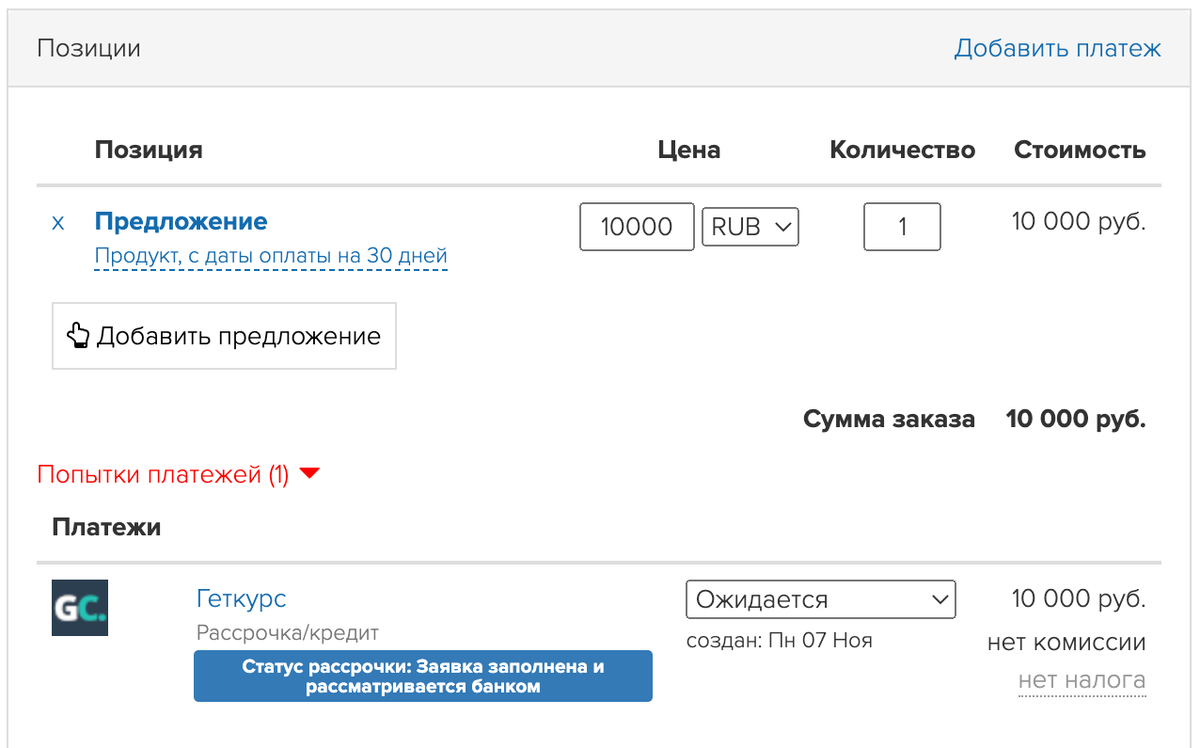Click 'Продукт, с даты оплаты на 30 дней'
This screenshot has height=748, width=1200.
[x=271, y=256]
